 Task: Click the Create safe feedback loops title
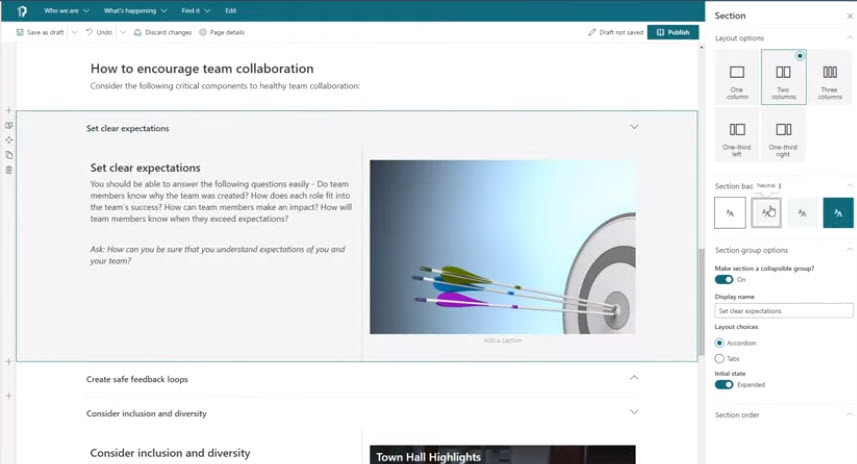click(137, 379)
